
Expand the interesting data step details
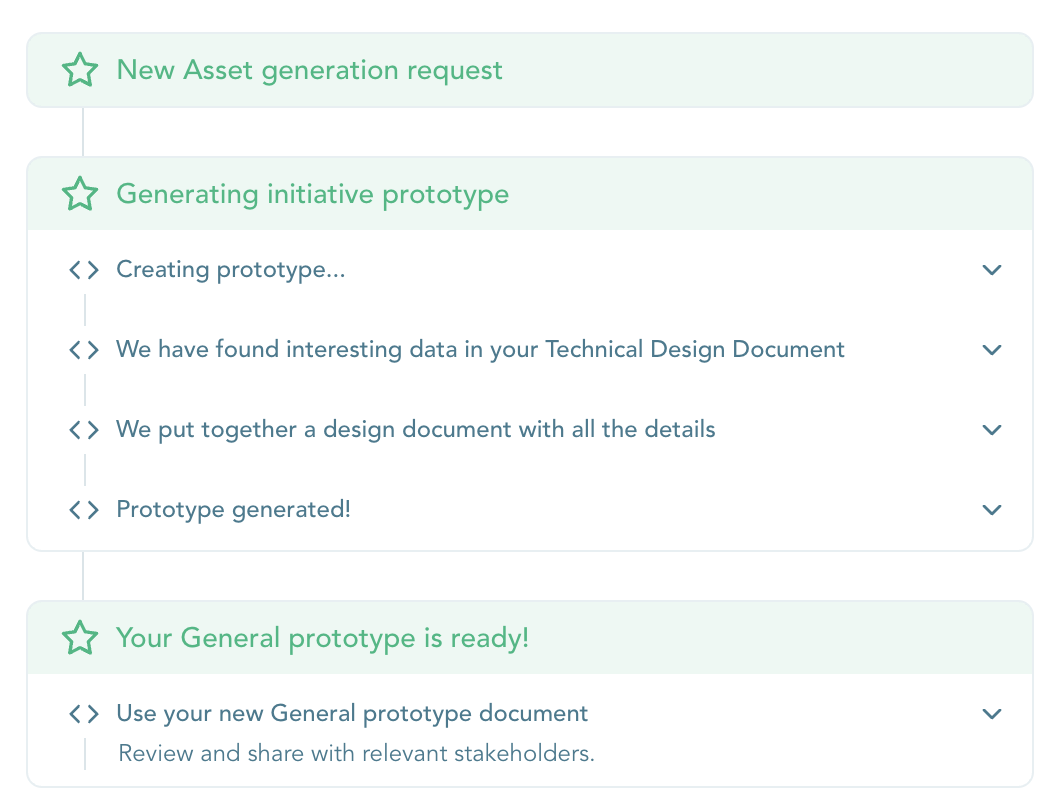[992, 349]
